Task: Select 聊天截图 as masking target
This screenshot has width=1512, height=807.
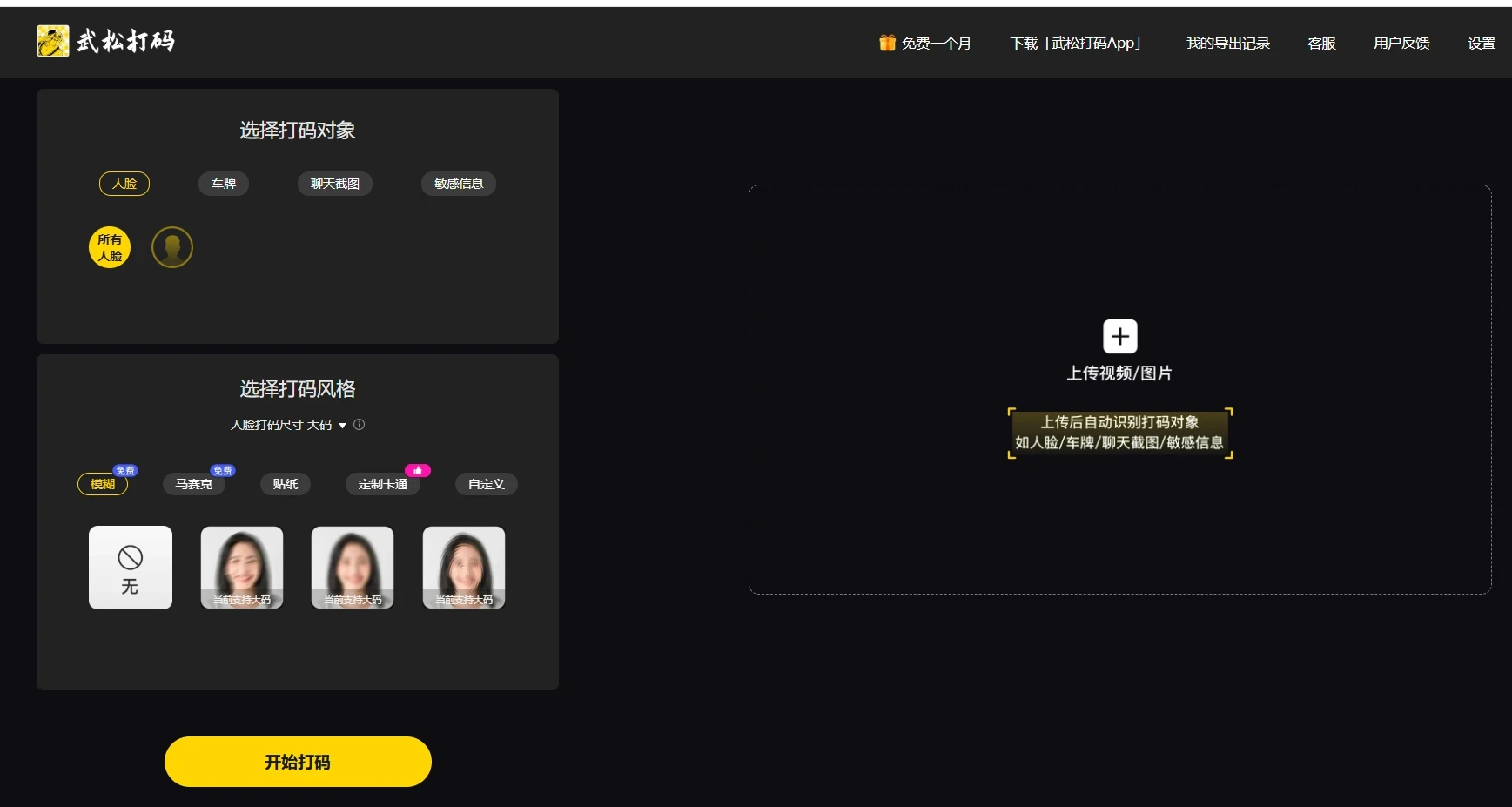Action: (335, 184)
